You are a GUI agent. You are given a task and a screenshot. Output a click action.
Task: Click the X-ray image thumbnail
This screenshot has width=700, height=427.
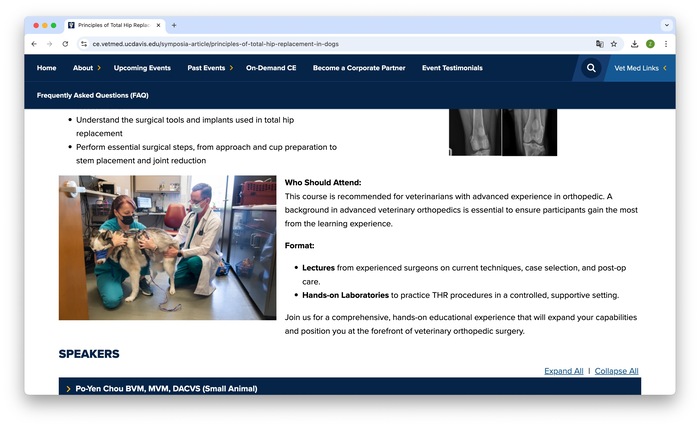pyautogui.click(x=503, y=132)
